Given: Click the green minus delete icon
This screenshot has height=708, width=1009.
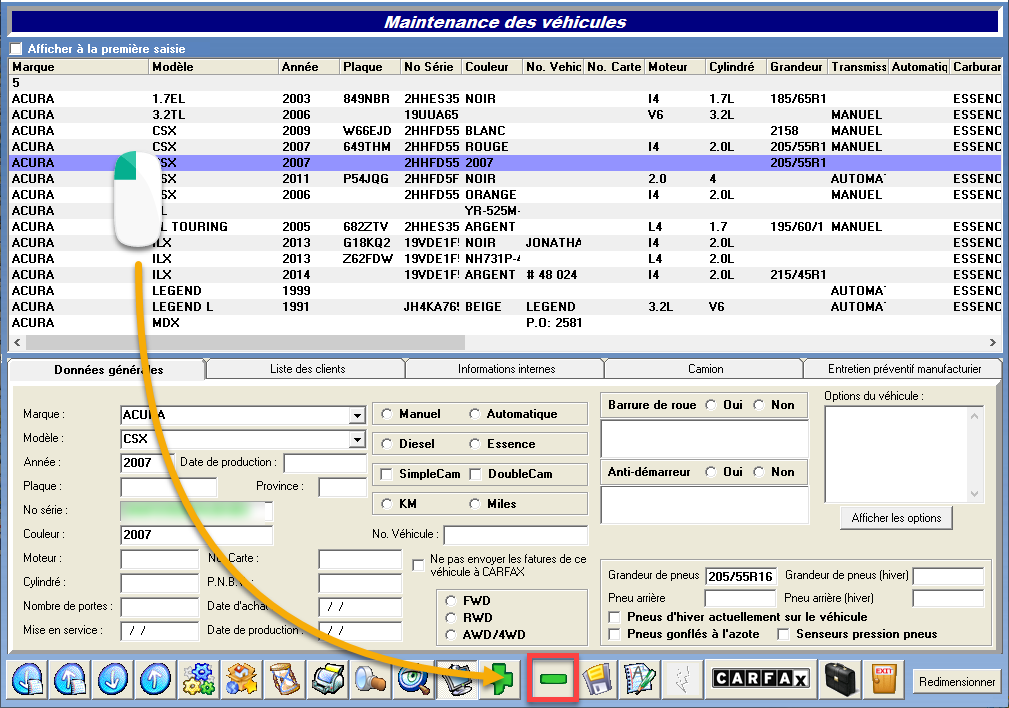Looking at the screenshot, I should click(553, 678).
